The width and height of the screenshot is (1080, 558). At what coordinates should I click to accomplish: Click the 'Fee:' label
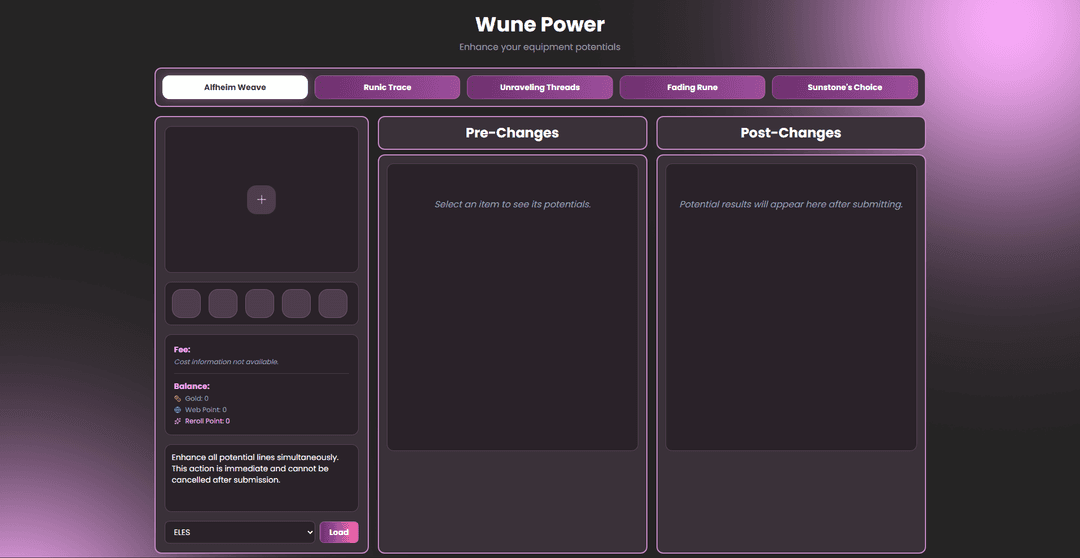[x=182, y=349]
